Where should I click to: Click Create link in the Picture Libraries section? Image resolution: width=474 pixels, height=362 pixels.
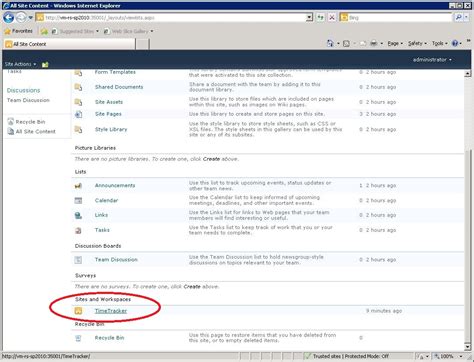click(211, 159)
